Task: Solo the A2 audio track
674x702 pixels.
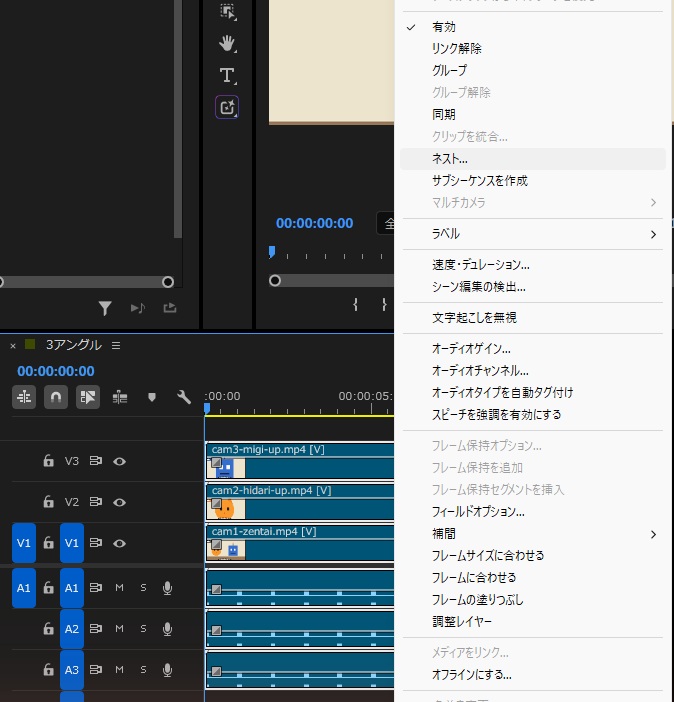Action: click(143, 629)
